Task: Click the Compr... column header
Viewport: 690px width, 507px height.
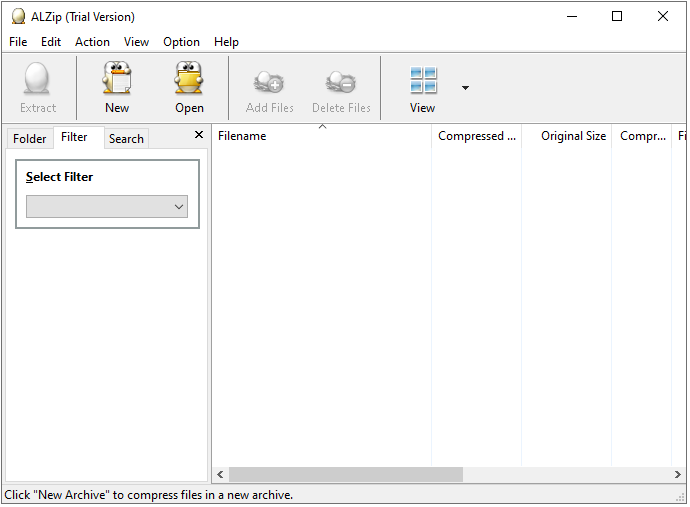Action: pos(642,136)
